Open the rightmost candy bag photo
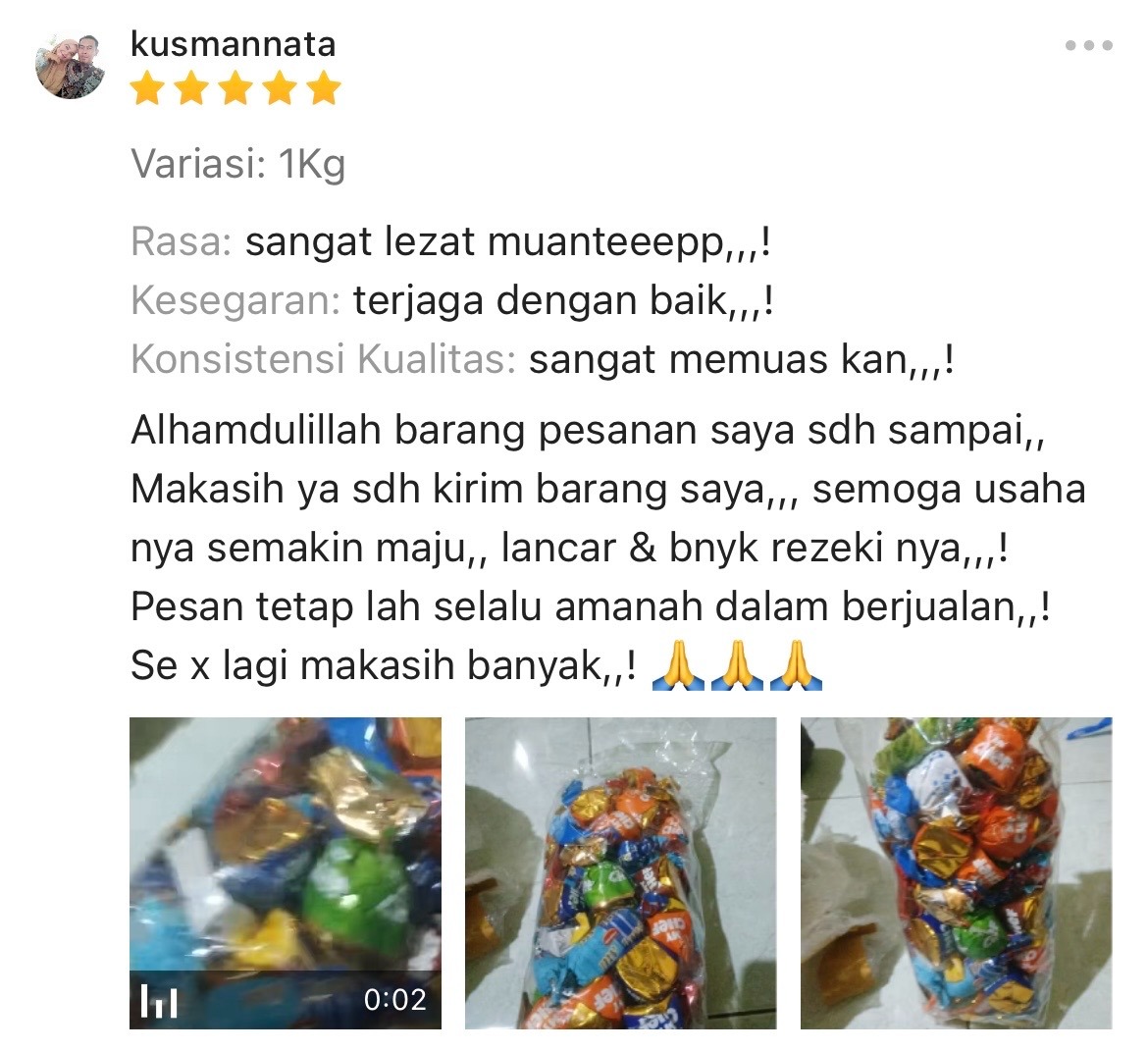 click(x=957, y=873)
